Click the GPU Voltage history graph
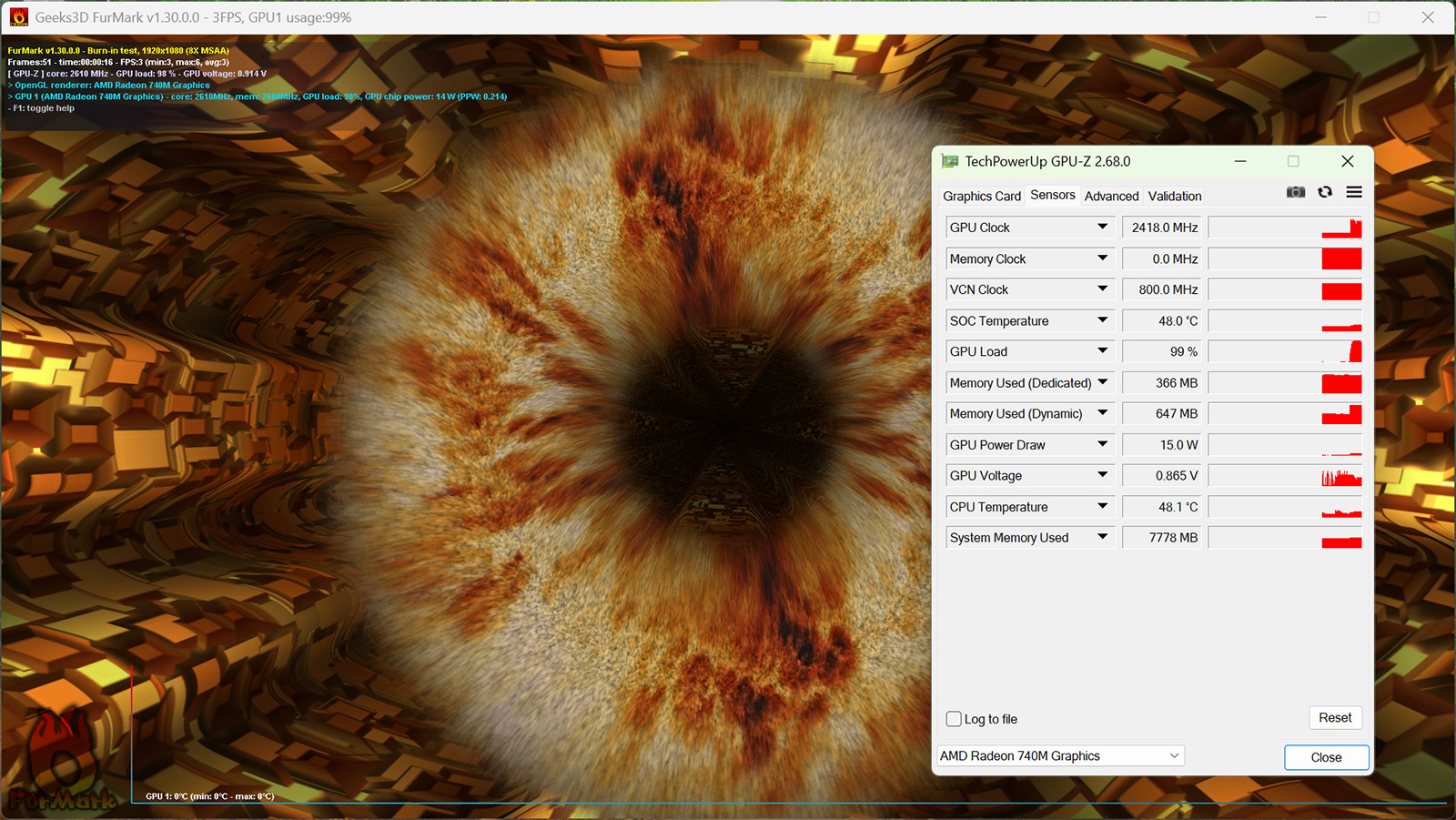Viewport: 1456px width, 820px height. tap(1285, 476)
